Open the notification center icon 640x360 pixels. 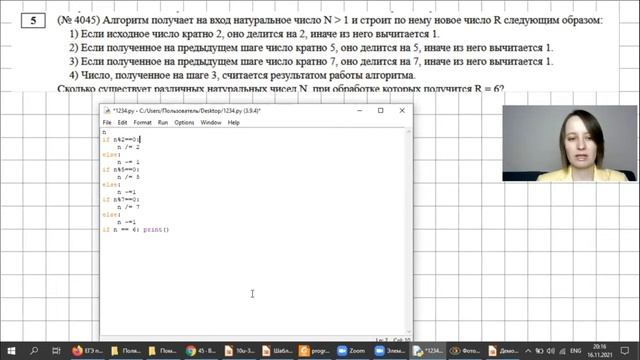(x=625, y=351)
